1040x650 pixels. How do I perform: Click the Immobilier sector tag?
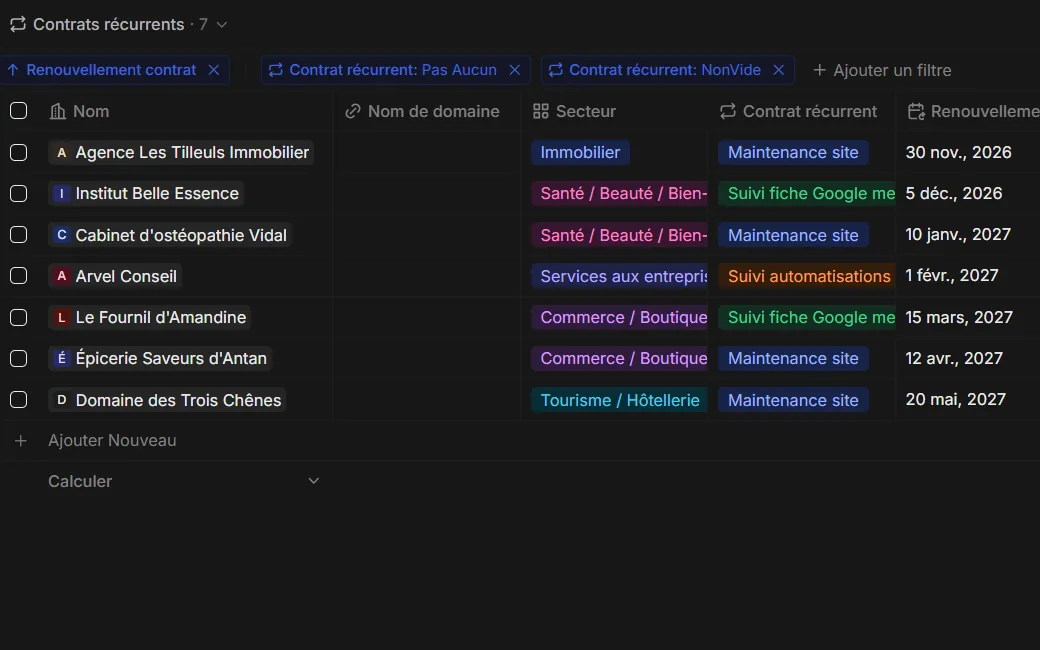pyautogui.click(x=580, y=153)
